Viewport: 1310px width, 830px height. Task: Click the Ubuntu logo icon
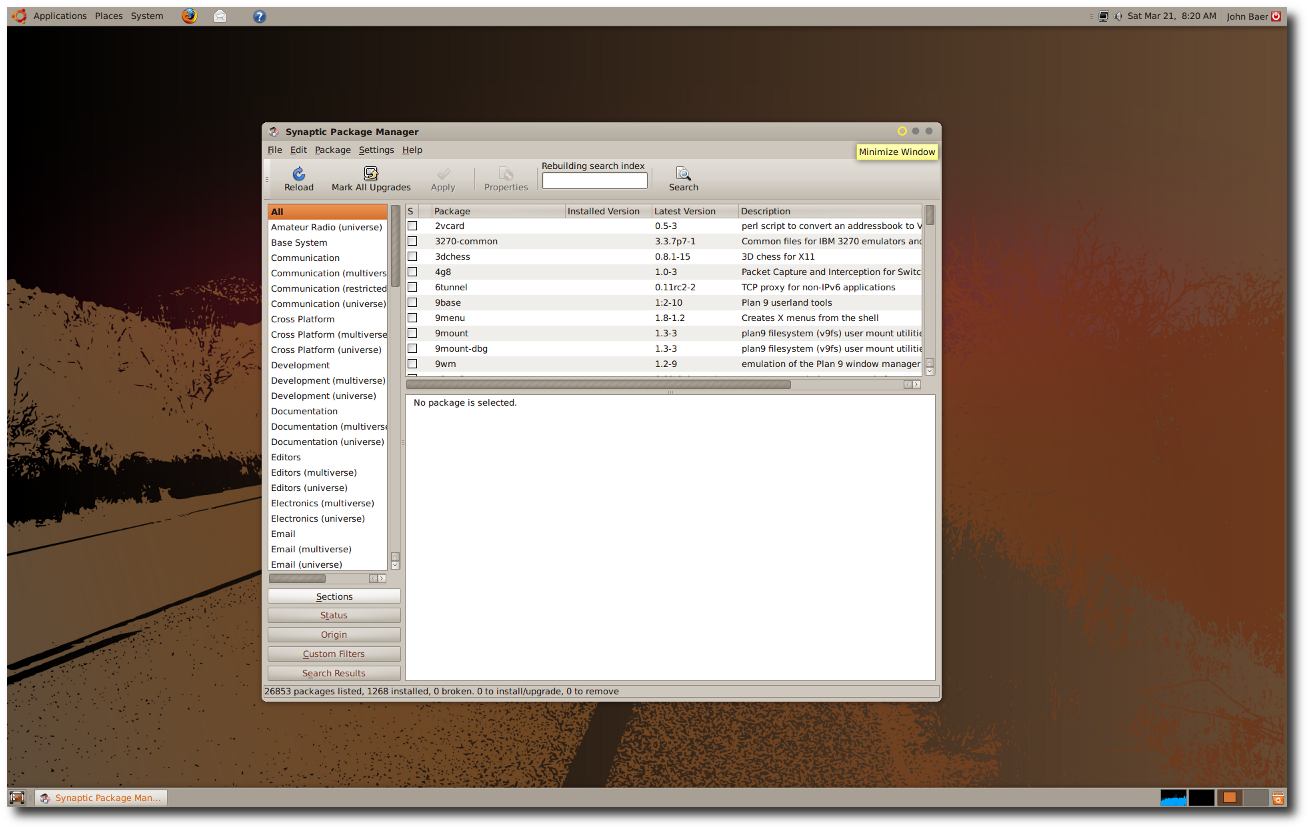[x=19, y=16]
